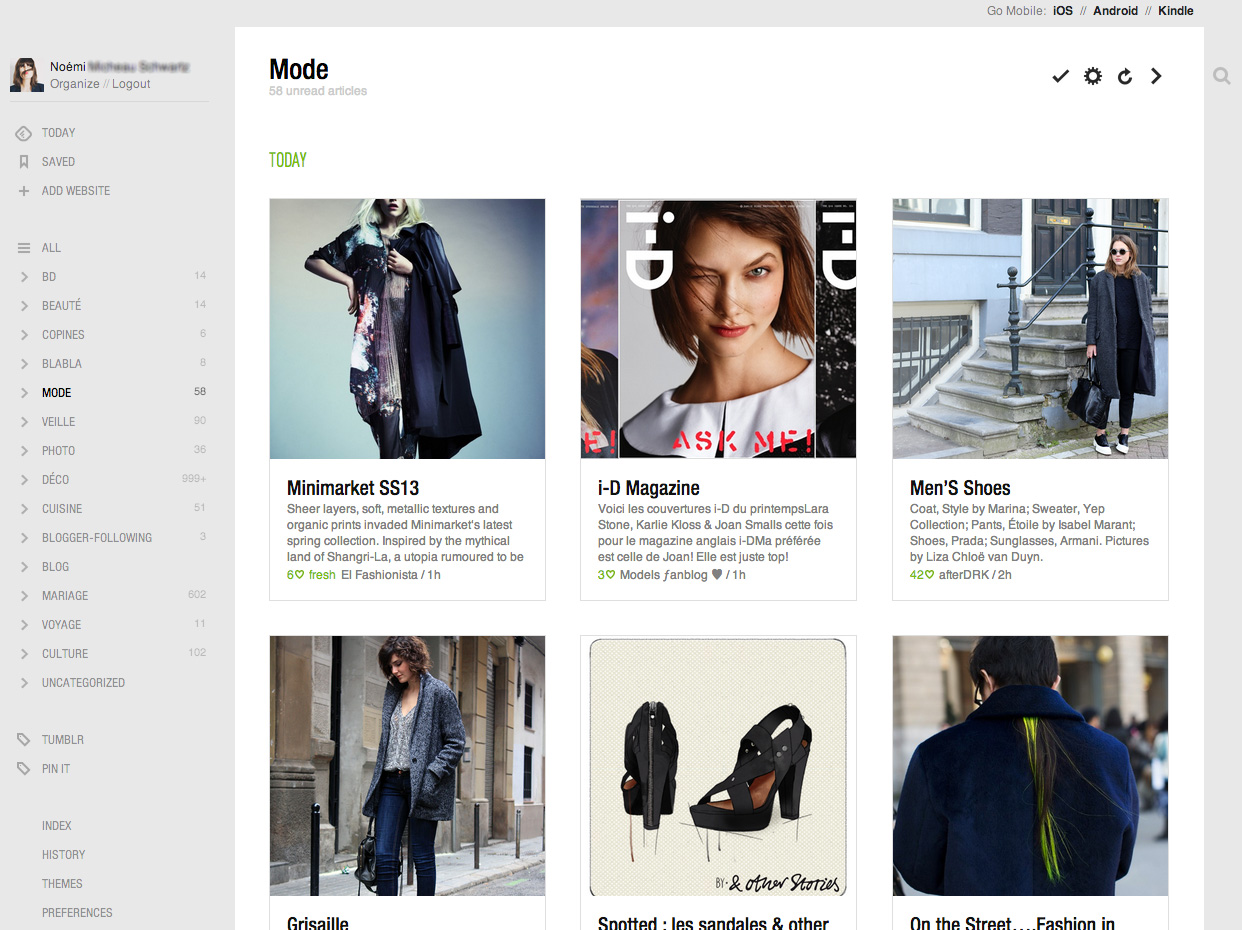The height and width of the screenshot is (930, 1242).
Task: Expand the Déco category chevron
Action: 24,480
